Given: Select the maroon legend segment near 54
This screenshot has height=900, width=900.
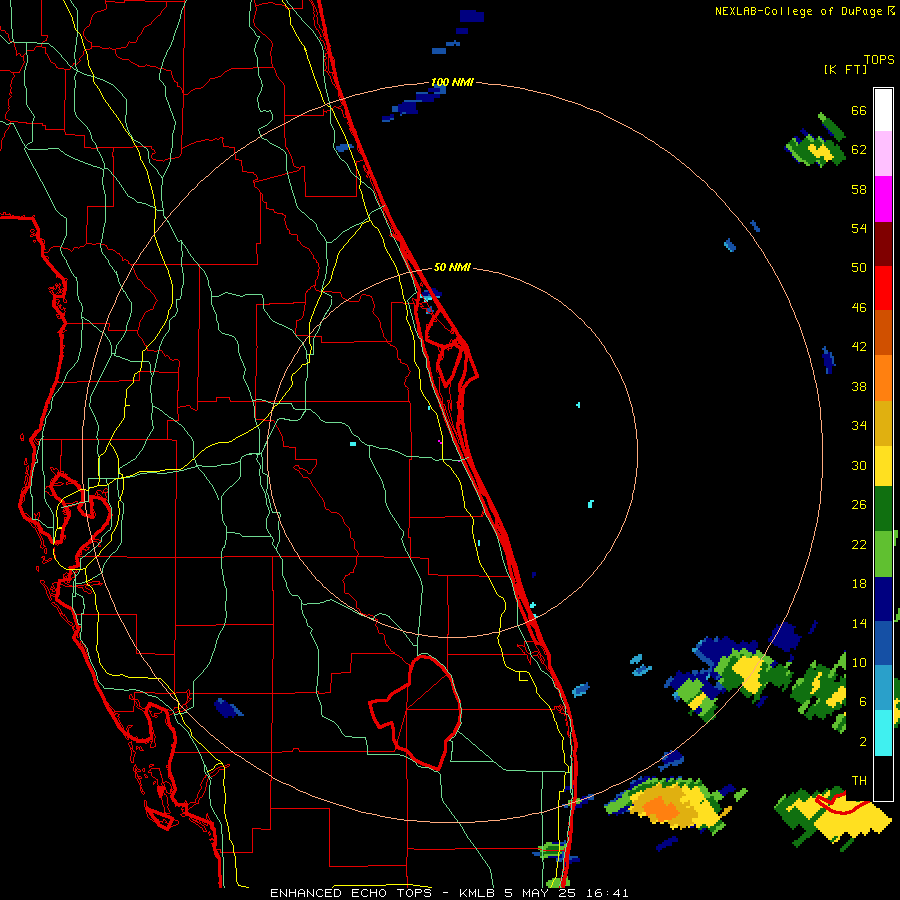Looking at the screenshot, I should click(x=883, y=243).
